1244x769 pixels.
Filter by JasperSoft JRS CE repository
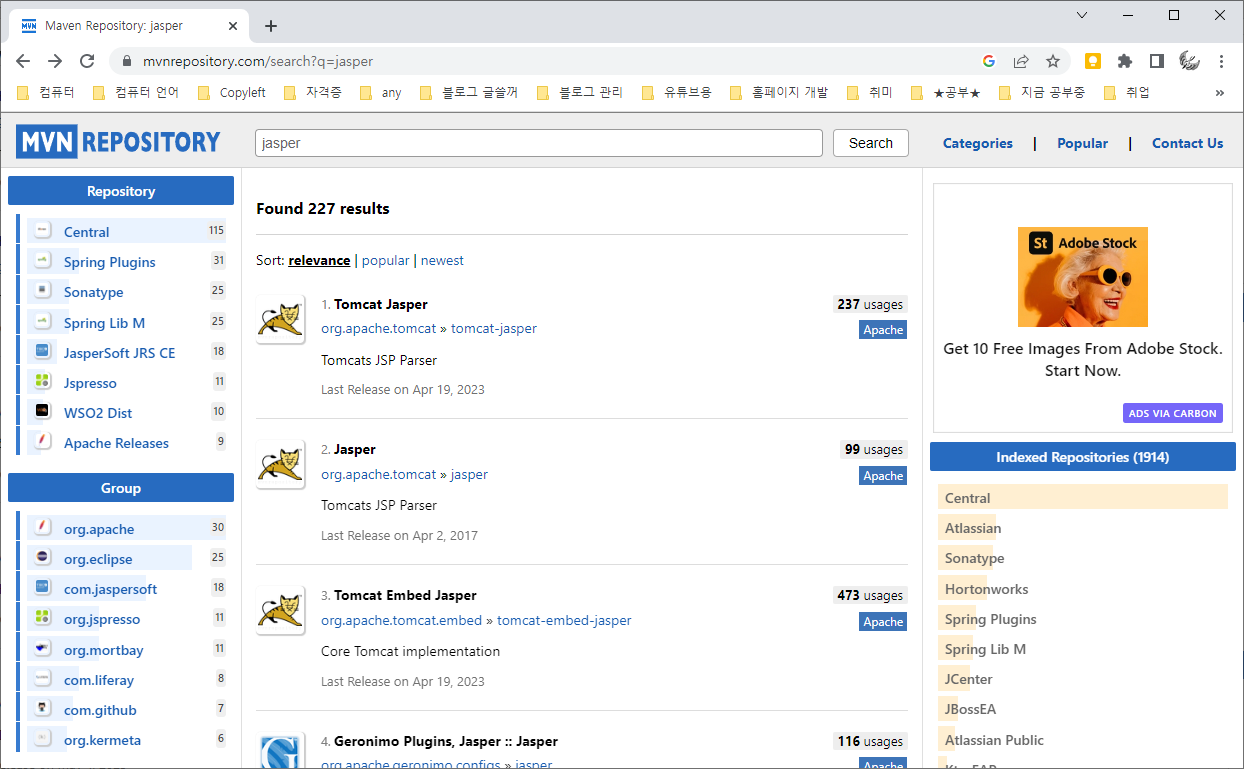119,352
